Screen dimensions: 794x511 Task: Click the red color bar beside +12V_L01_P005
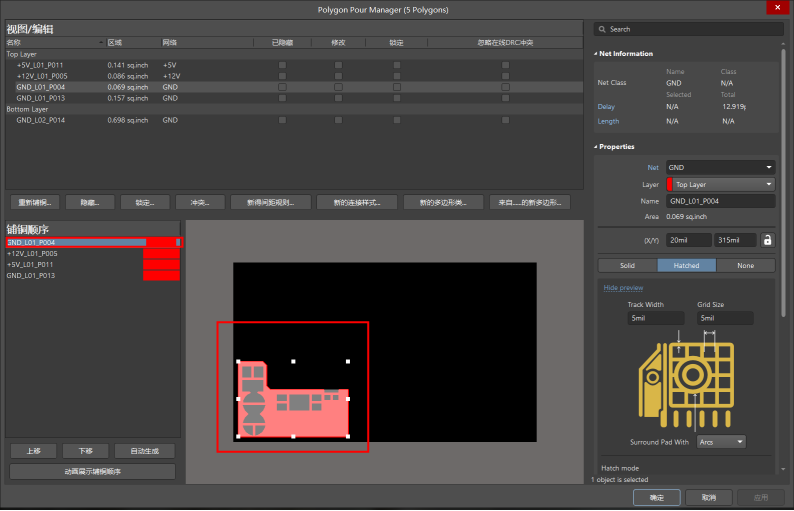click(x=161, y=253)
